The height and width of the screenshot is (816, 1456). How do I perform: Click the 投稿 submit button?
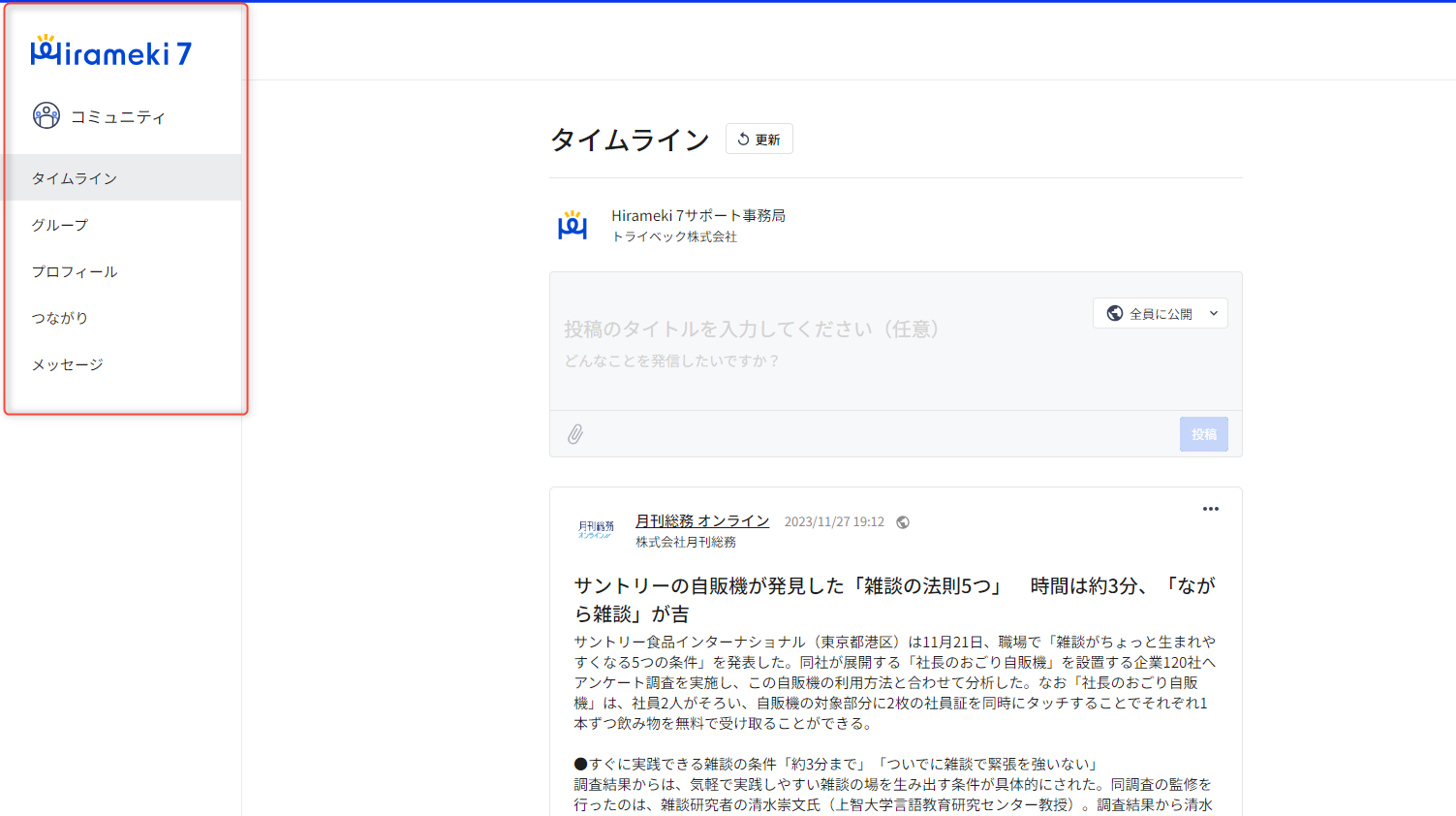1204,434
